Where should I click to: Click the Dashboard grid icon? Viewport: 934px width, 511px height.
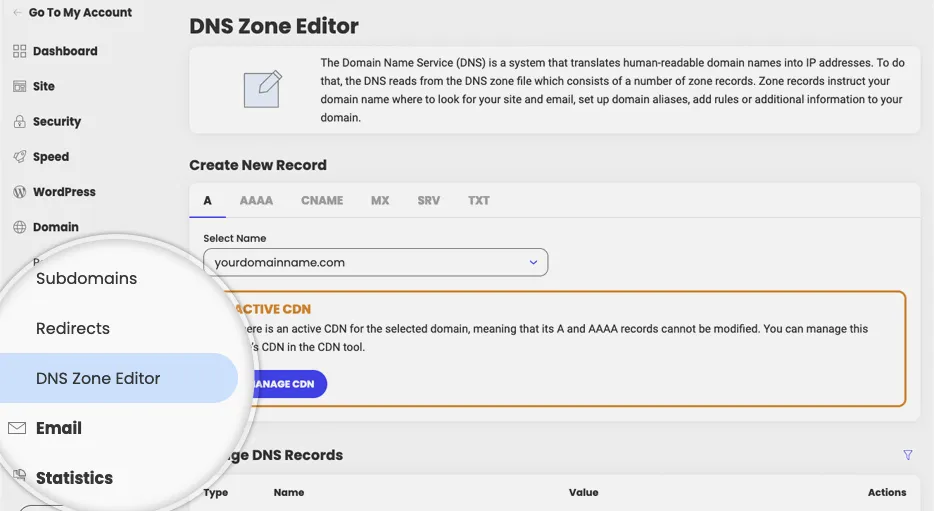pos(20,51)
